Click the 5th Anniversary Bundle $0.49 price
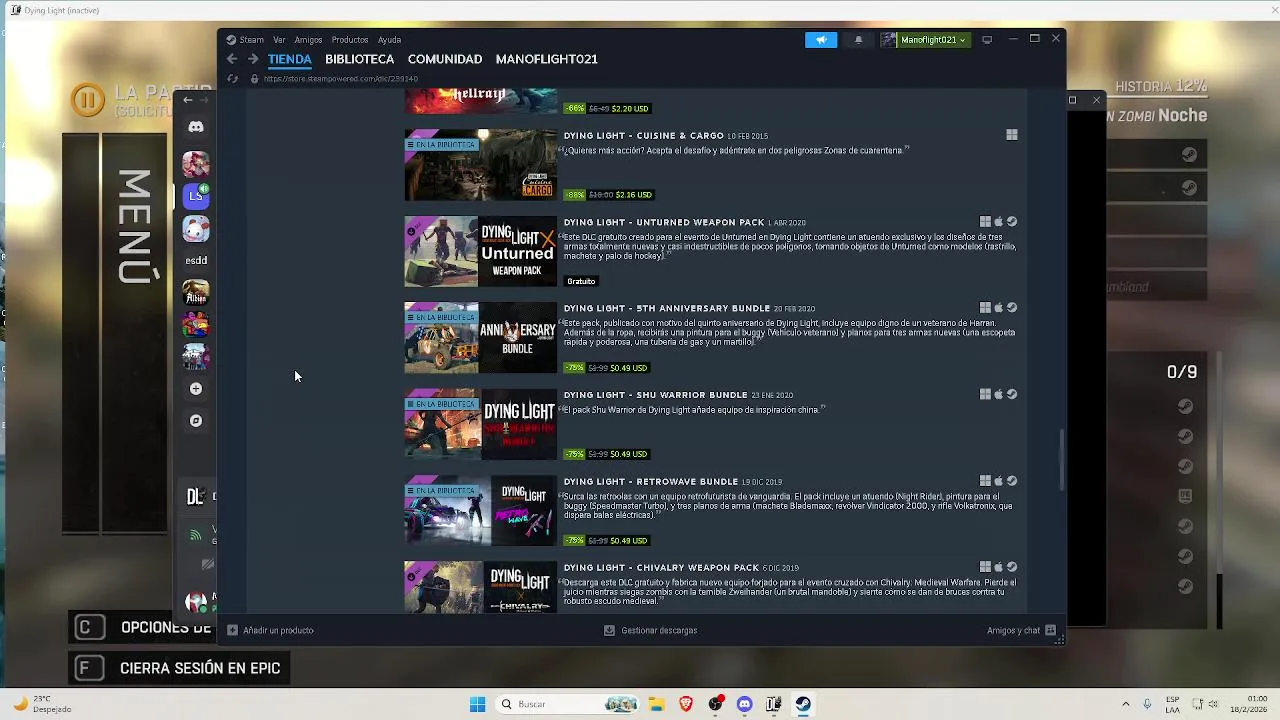The image size is (1280, 720). point(628,368)
